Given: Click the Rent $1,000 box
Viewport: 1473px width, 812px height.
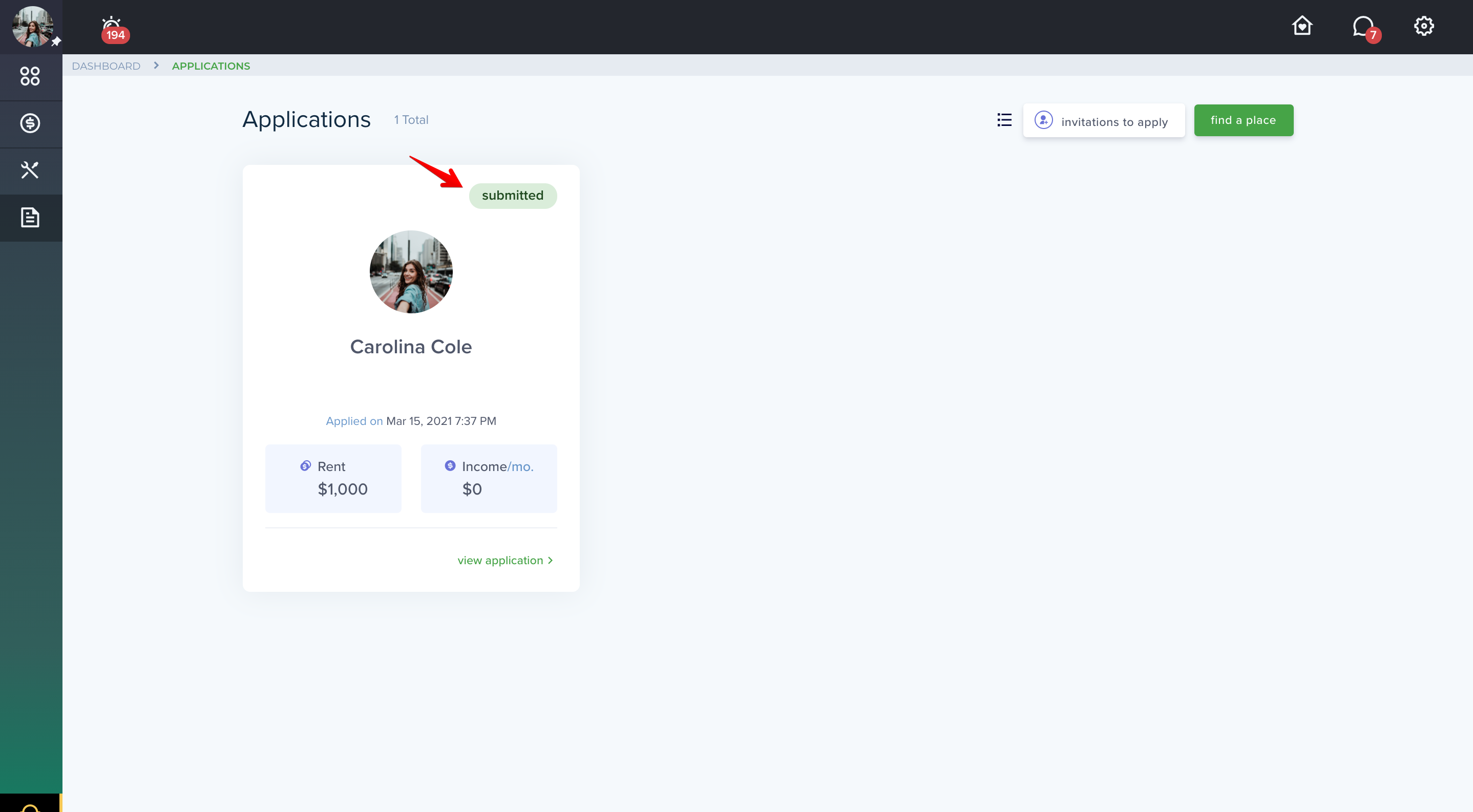Looking at the screenshot, I should tap(333, 479).
